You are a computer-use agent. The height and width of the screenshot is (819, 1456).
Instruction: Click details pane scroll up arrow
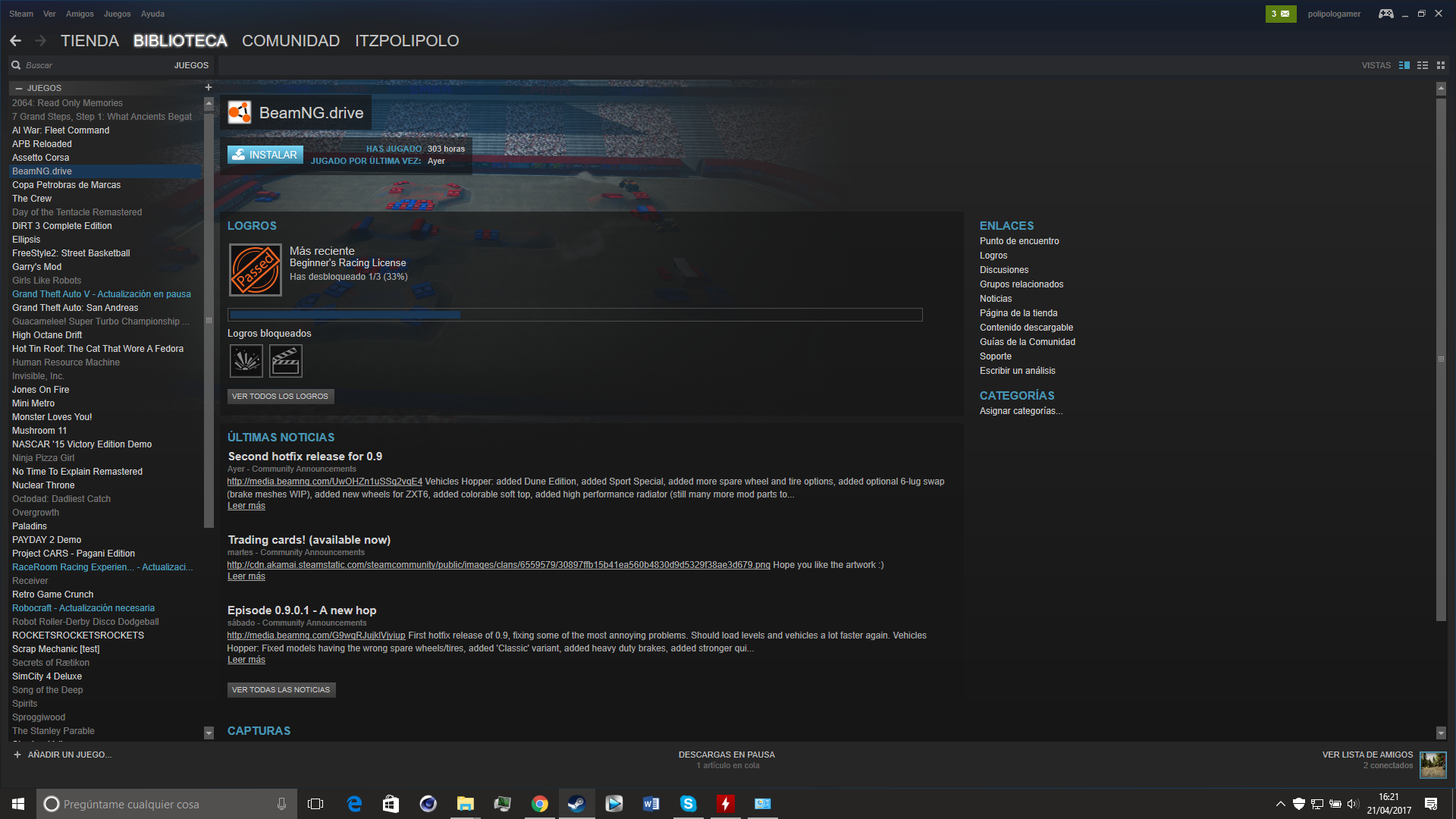1441,89
